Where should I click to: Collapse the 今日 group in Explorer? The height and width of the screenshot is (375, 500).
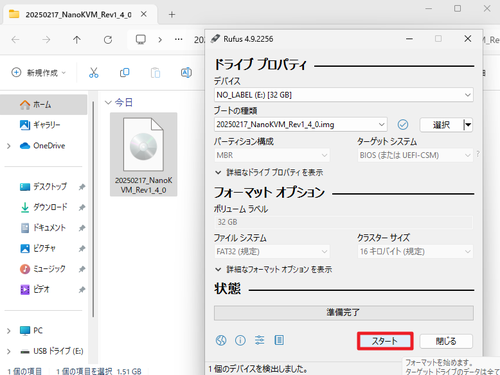point(108,102)
